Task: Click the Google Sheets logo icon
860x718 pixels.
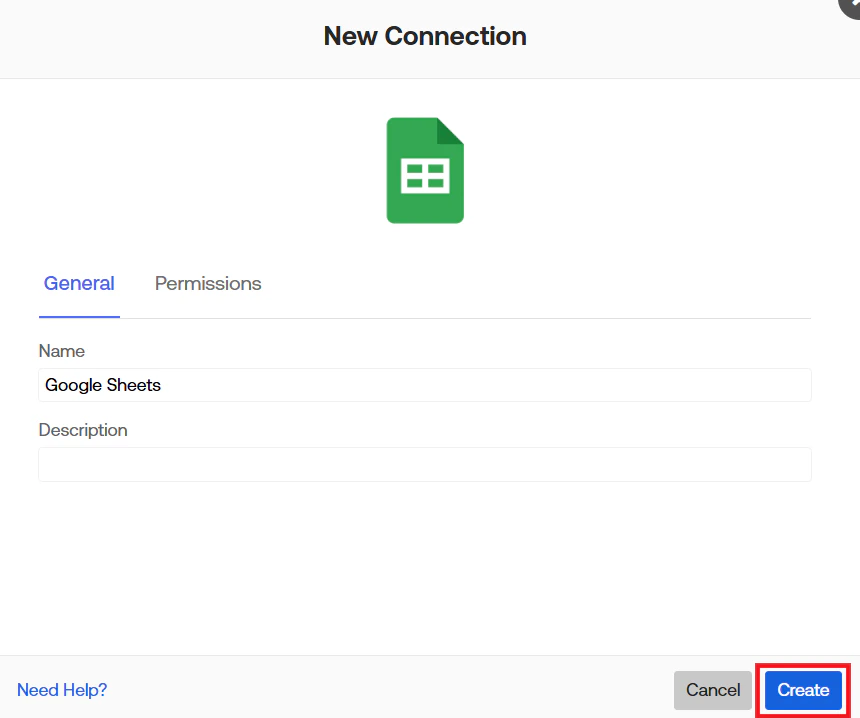Action: point(425,170)
